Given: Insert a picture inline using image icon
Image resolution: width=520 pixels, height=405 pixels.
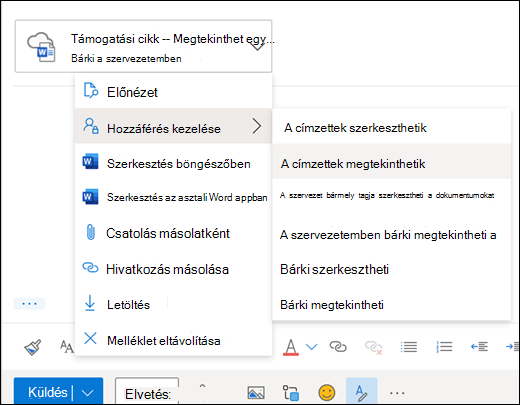Looking at the screenshot, I should pos(256,393).
